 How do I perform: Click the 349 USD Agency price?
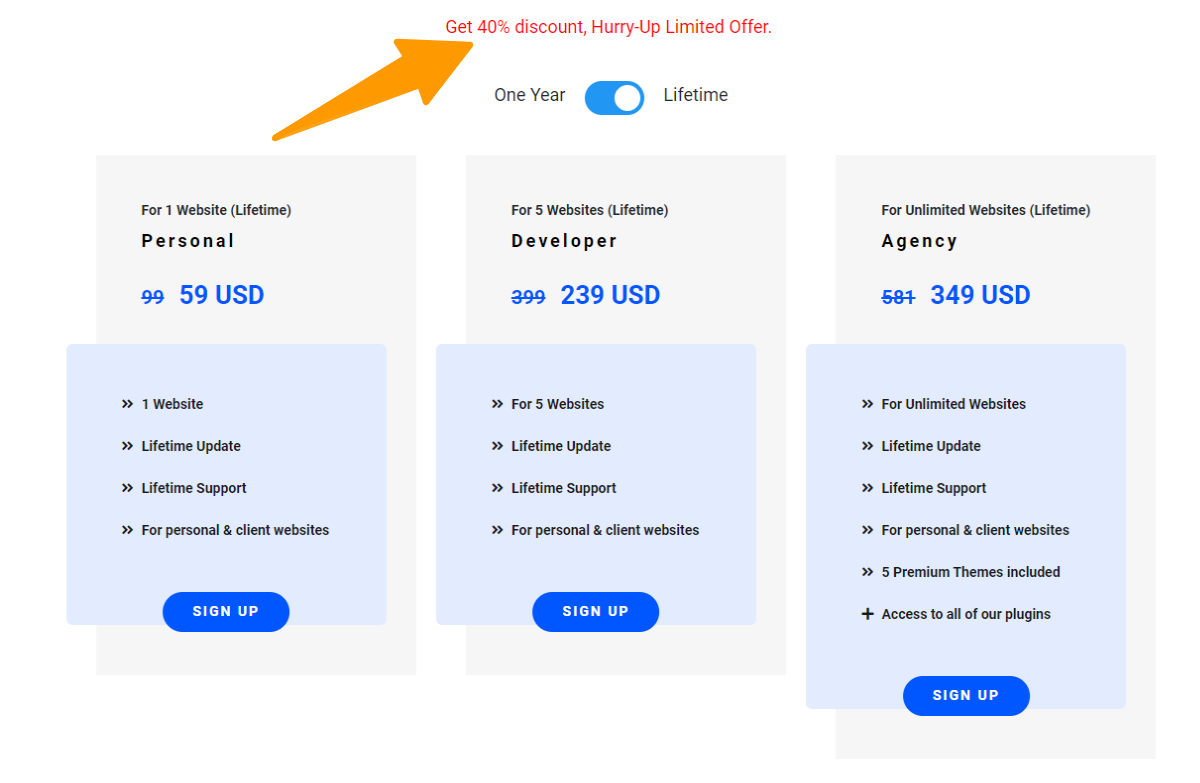click(980, 295)
